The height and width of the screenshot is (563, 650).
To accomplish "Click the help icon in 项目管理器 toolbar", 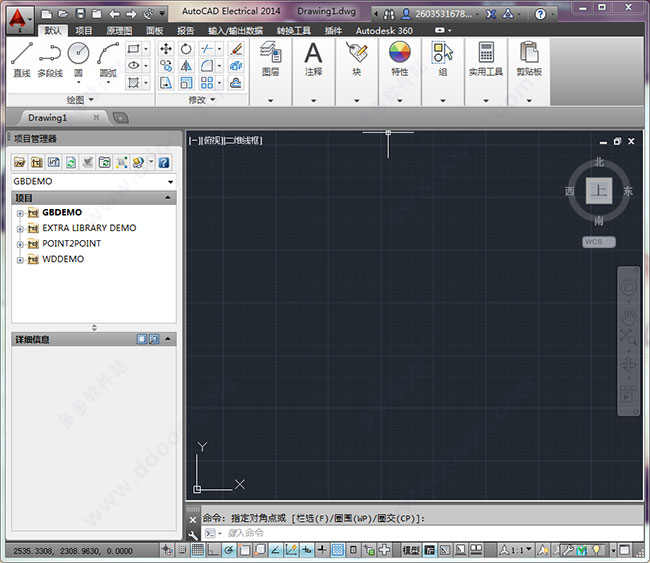I will [164, 162].
